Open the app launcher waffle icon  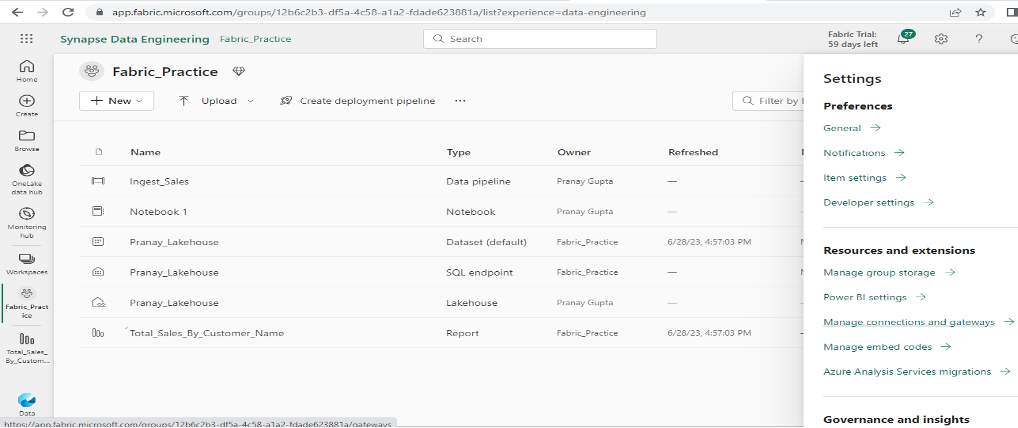click(x=27, y=39)
